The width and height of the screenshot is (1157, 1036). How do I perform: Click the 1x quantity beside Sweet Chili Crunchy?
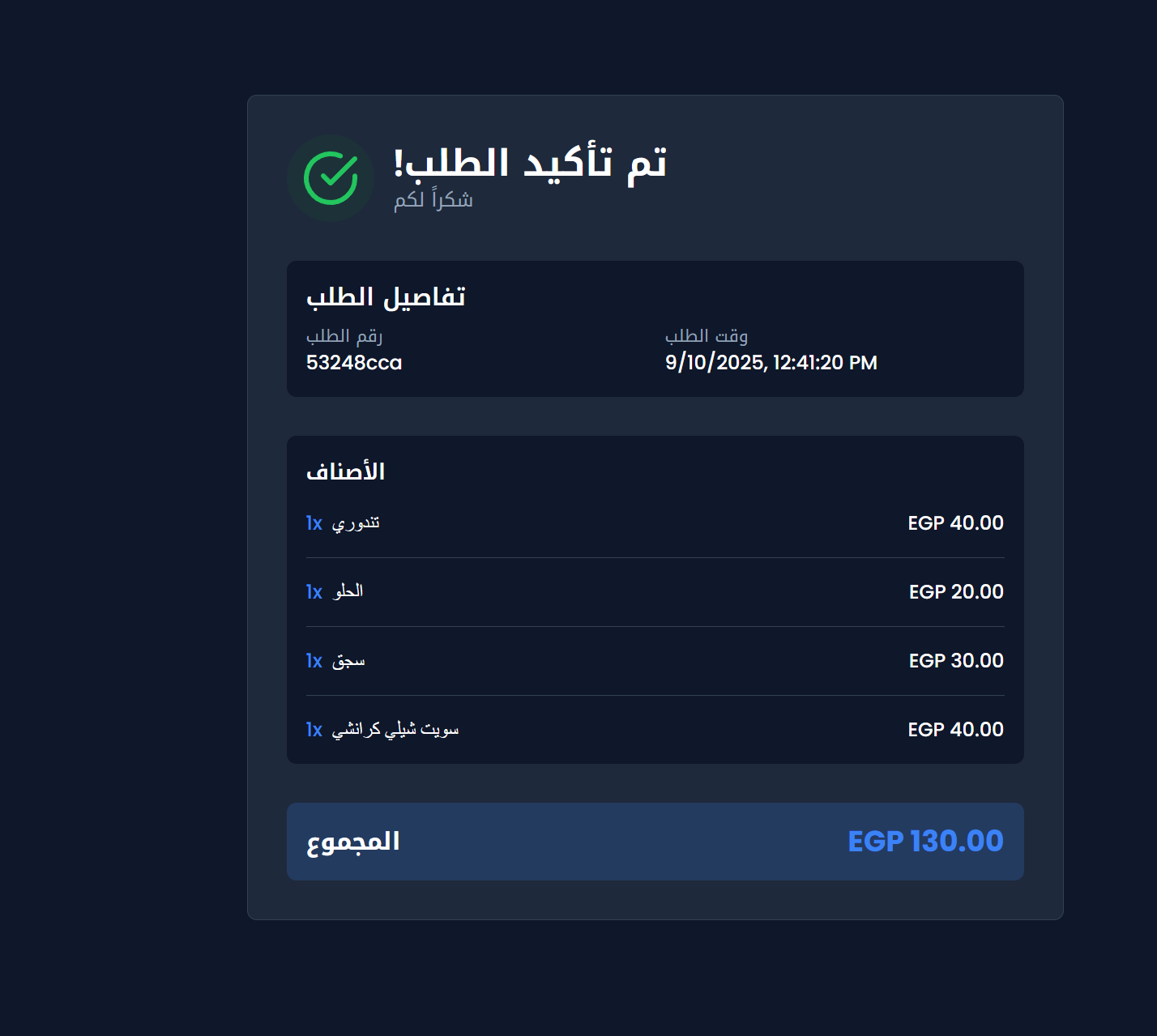click(314, 730)
